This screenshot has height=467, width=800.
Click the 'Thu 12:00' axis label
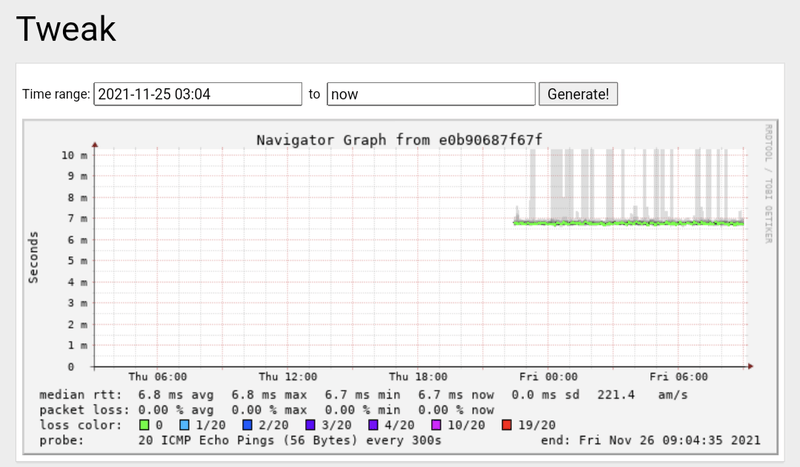click(x=288, y=377)
